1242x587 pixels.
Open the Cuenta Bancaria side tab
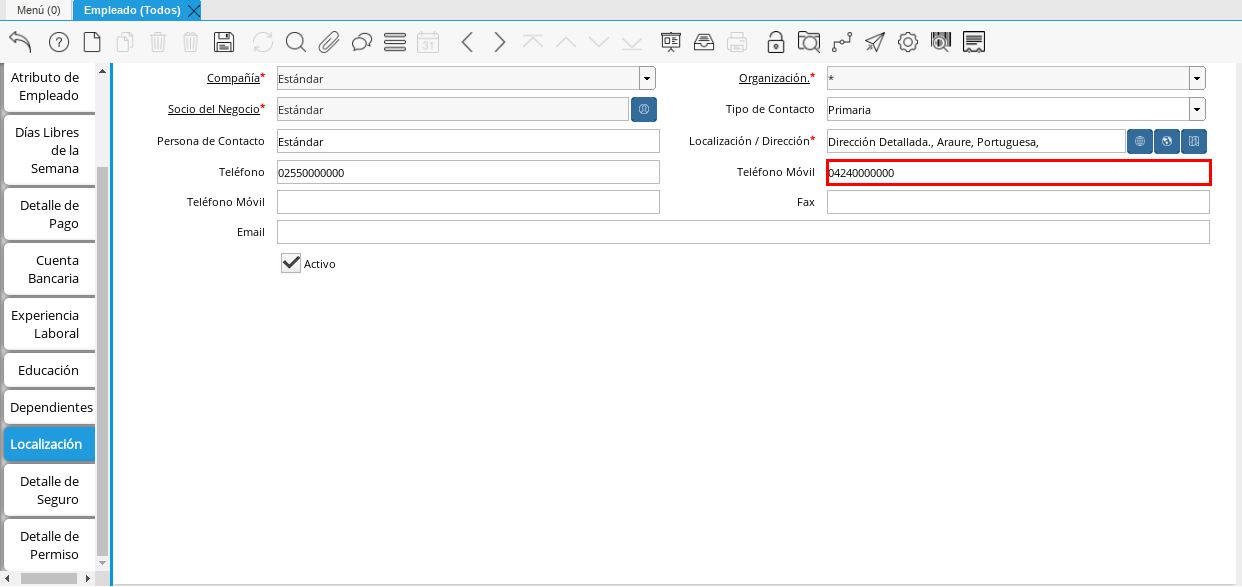tap(51, 269)
